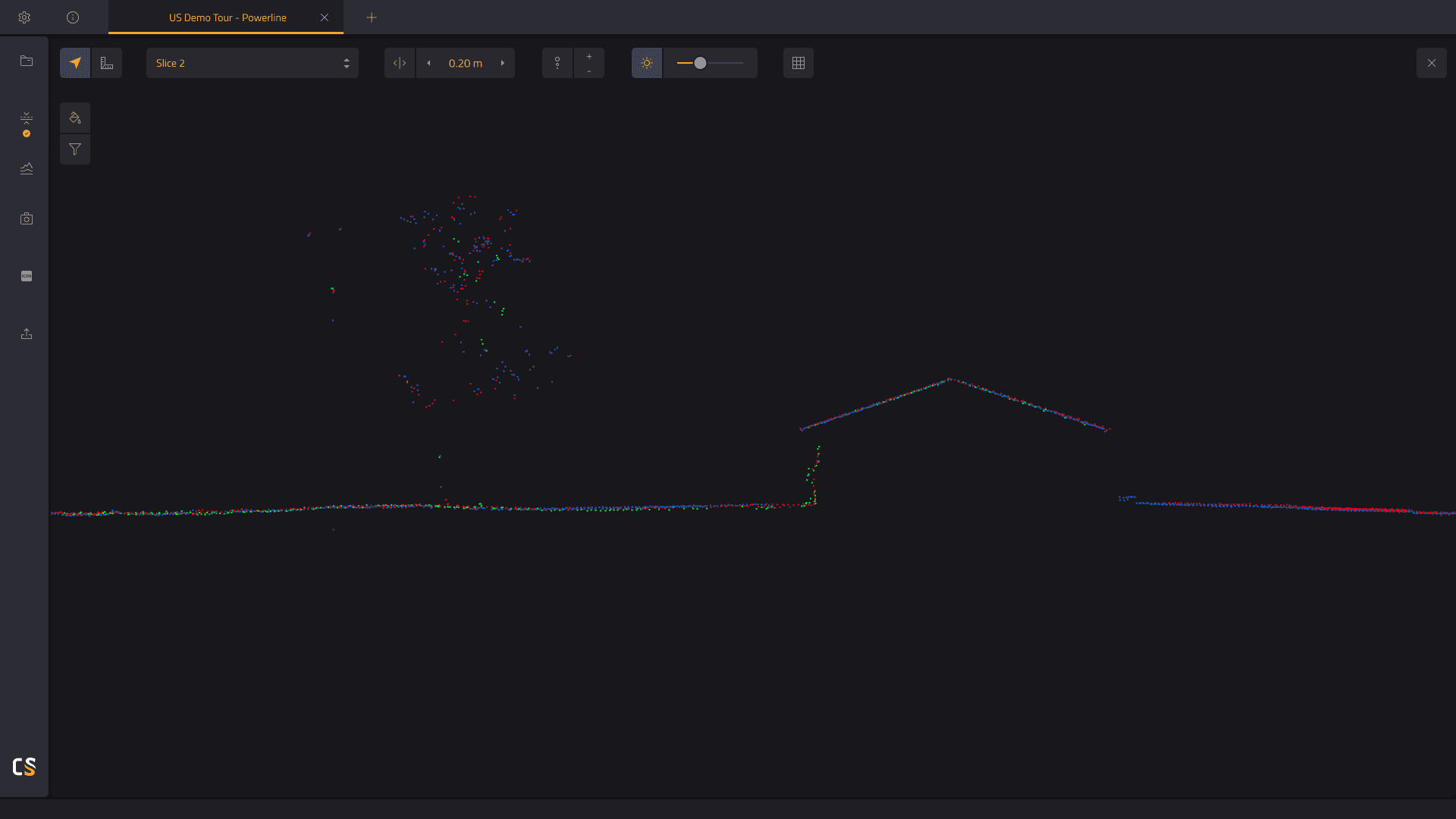Click the 0.20 m thickness value field
The image size is (1456, 819).
pos(465,64)
